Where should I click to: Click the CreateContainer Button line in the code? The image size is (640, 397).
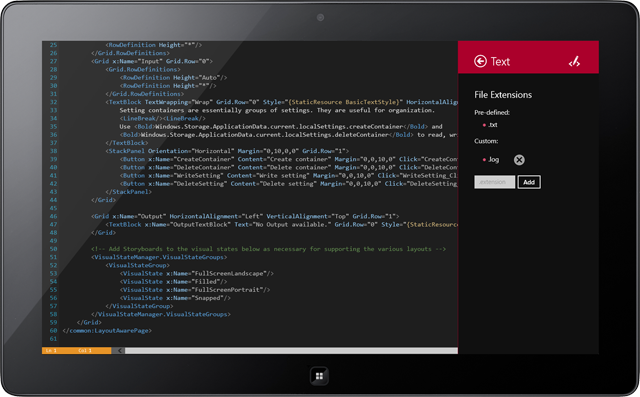(x=289, y=159)
